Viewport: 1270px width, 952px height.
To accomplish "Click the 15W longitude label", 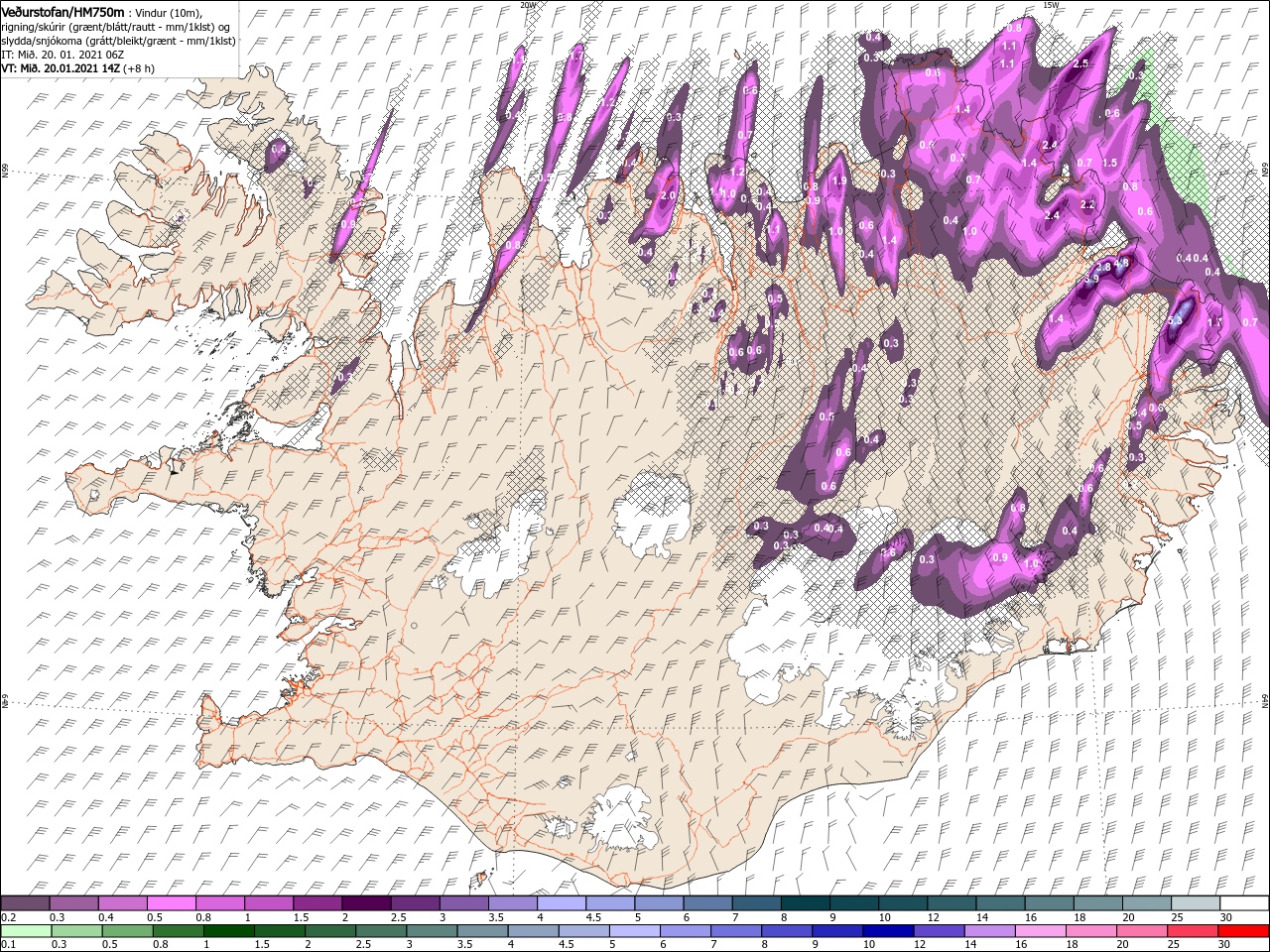I will 1051,5.
